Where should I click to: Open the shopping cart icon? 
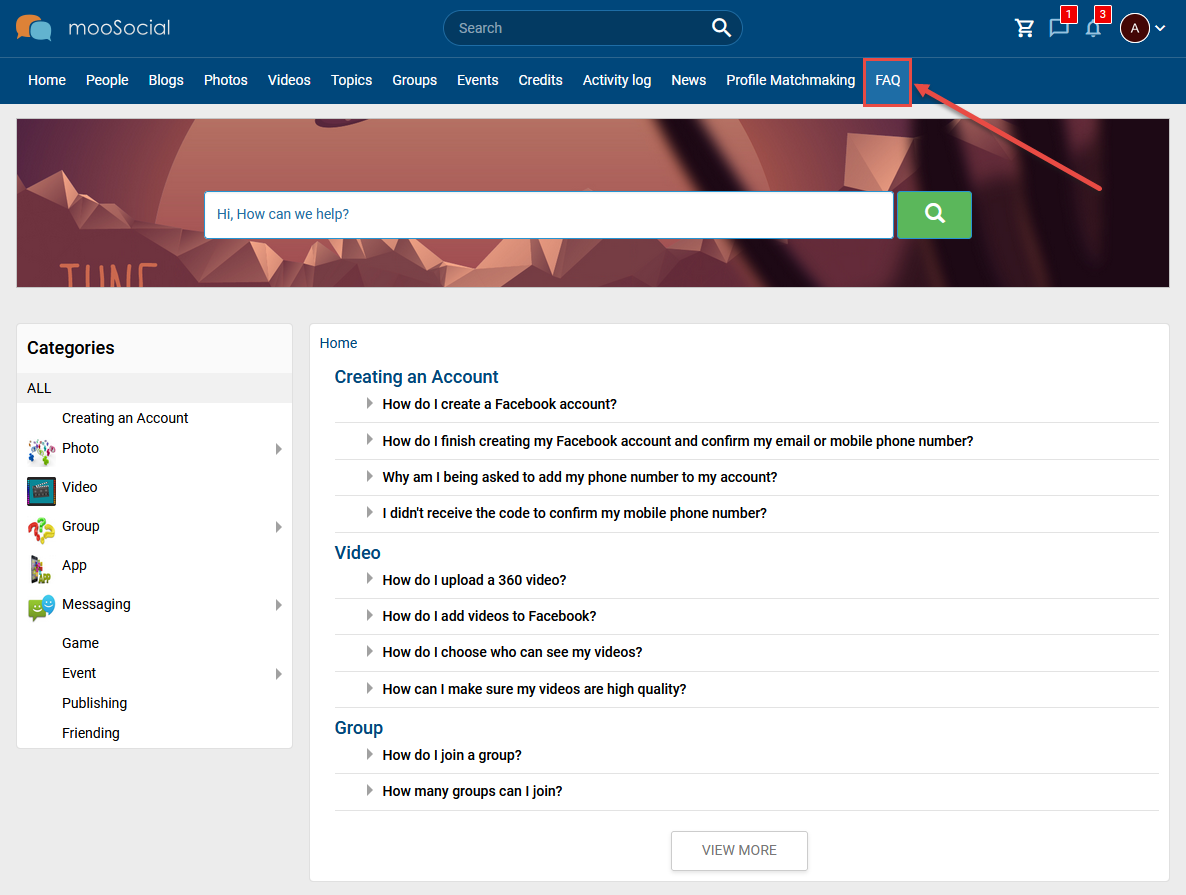[x=1024, y=29]
